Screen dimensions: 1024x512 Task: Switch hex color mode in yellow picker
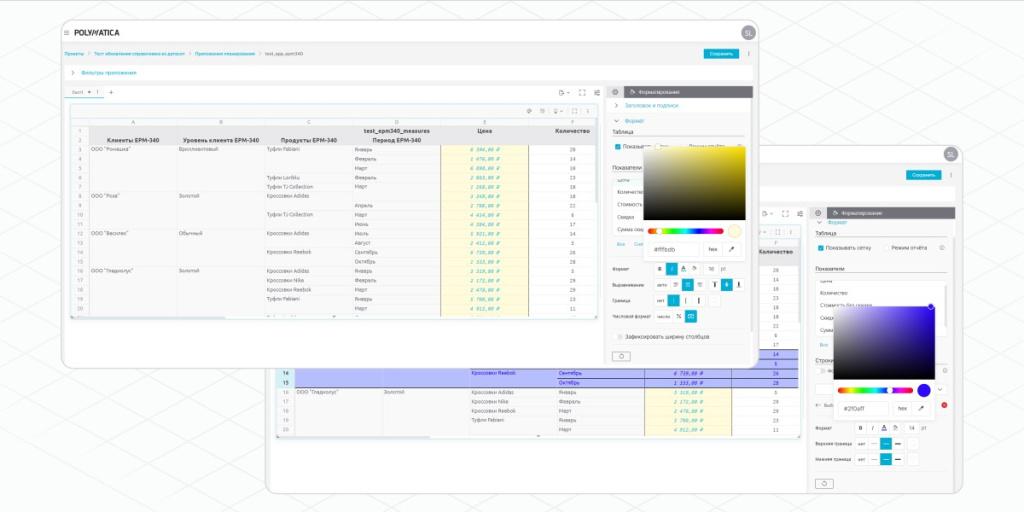click(x=712, y=249)
